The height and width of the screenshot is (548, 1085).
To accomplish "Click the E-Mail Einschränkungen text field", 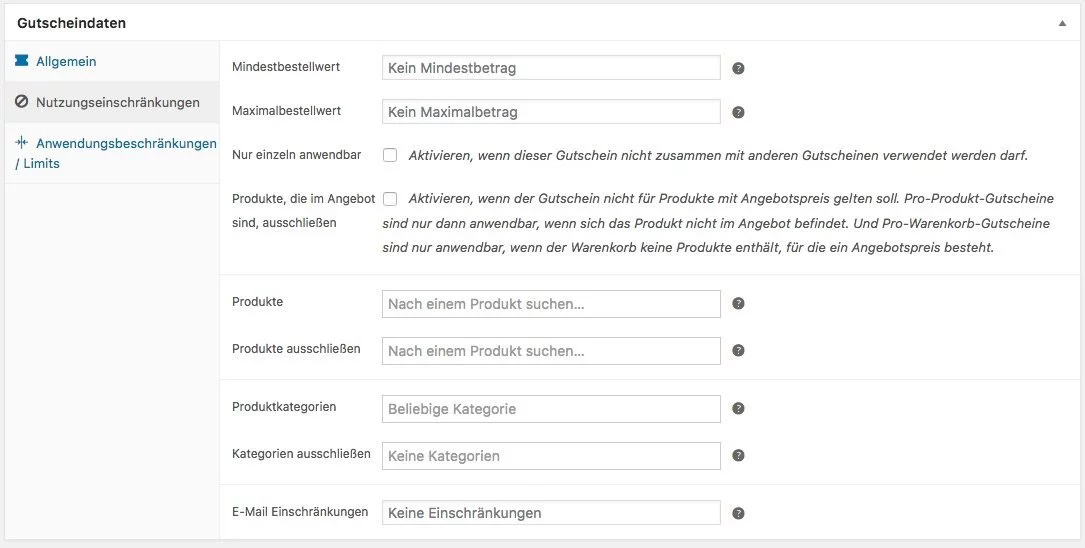I will pyautogui.click(x=551, y=513).
